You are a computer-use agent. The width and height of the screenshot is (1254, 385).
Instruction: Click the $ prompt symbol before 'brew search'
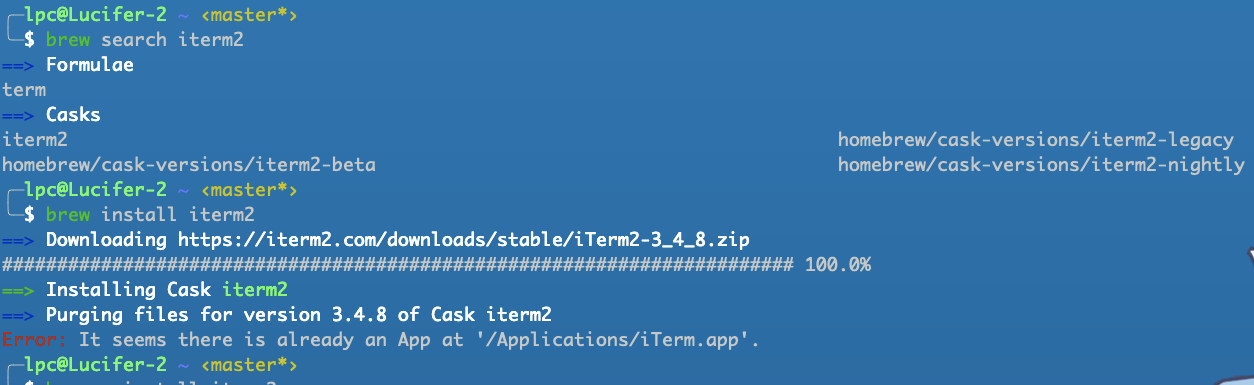click(30, 40)
